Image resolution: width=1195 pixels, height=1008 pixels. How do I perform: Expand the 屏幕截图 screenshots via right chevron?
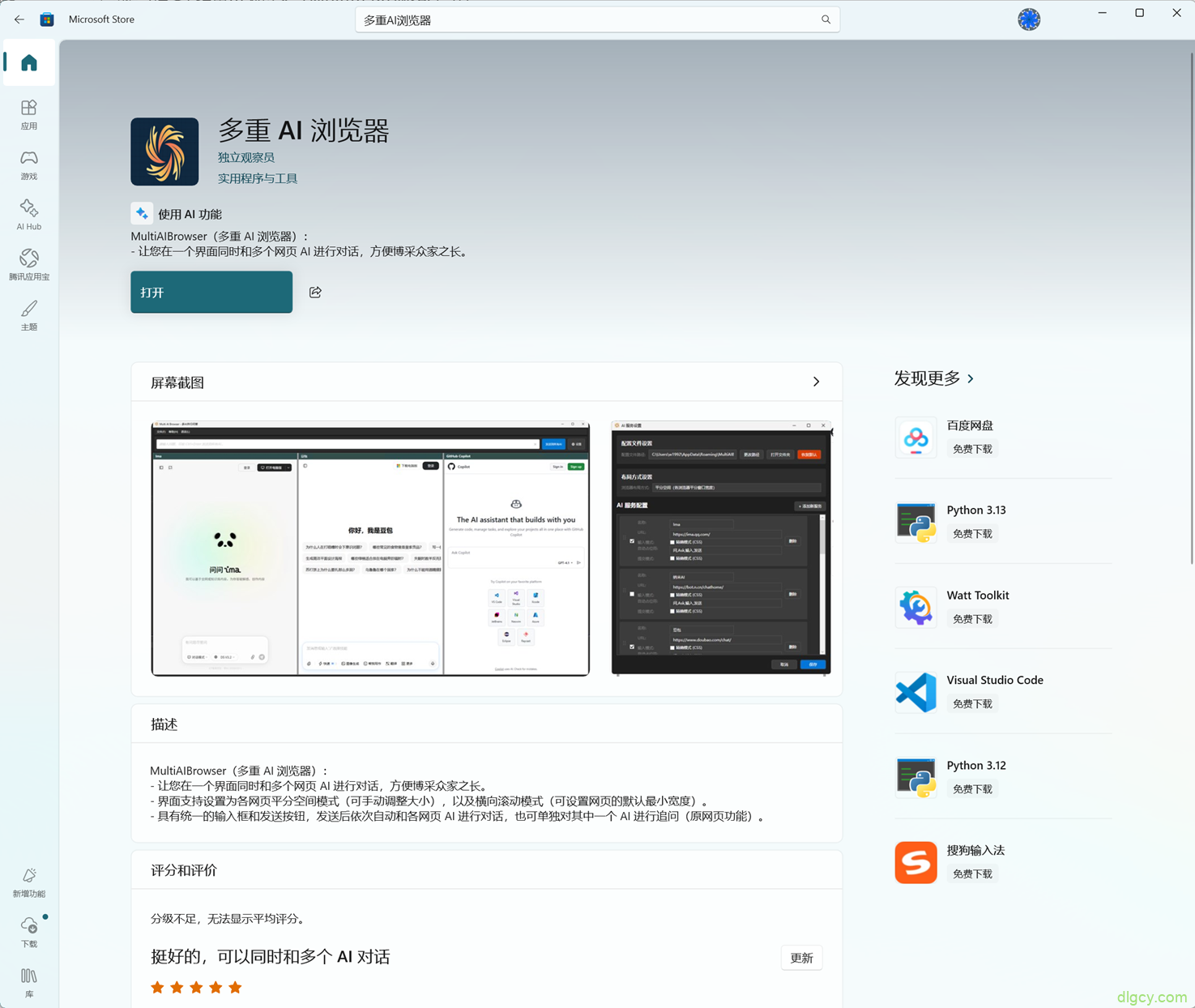816,381
